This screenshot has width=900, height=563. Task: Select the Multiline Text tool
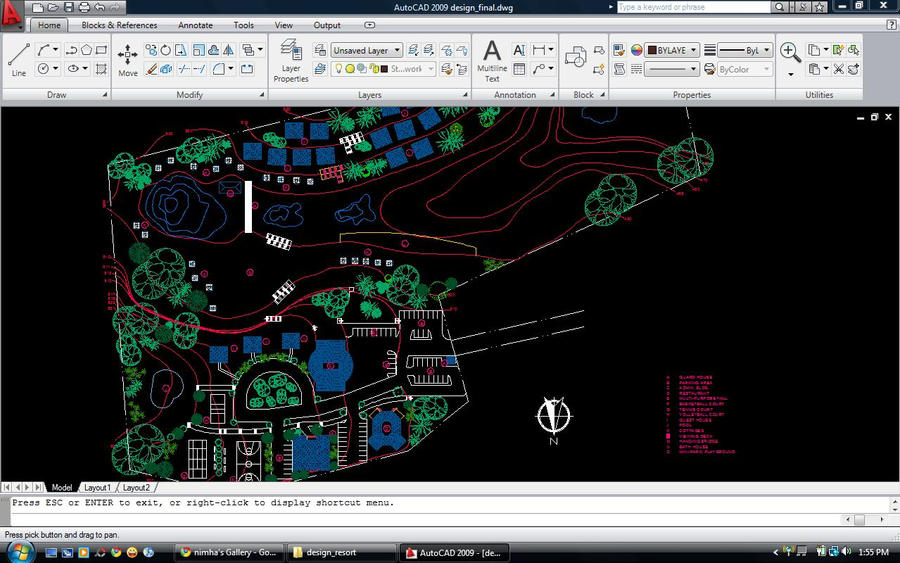point(492,61)
